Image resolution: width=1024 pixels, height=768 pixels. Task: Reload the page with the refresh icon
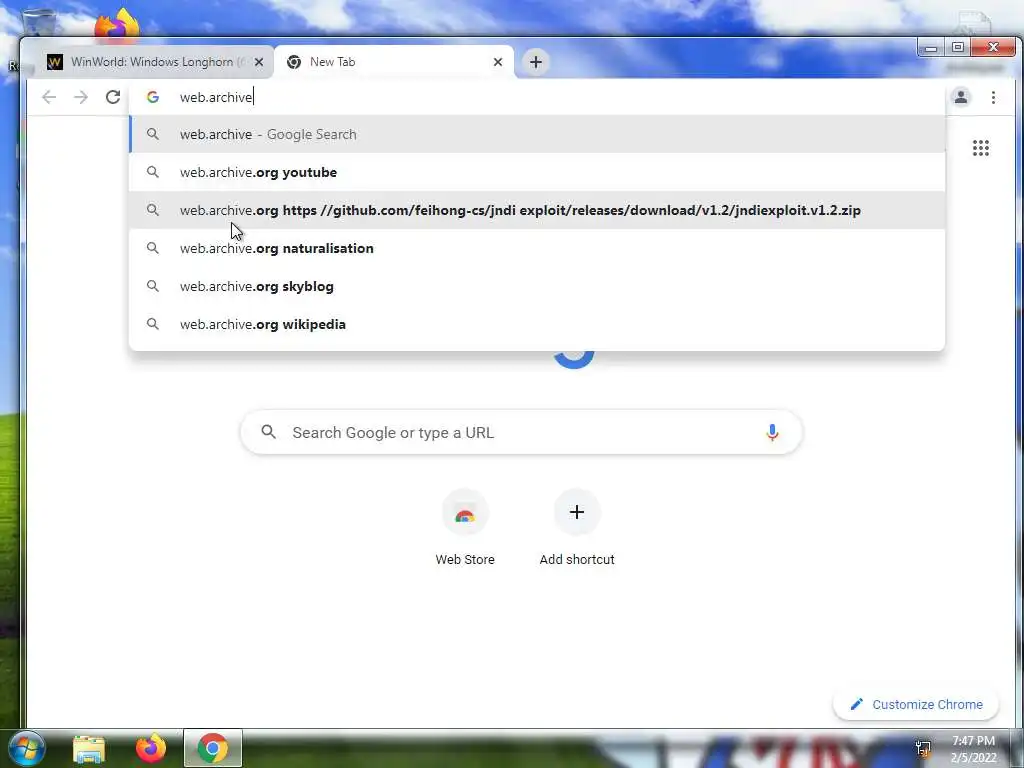pos(113,97)
